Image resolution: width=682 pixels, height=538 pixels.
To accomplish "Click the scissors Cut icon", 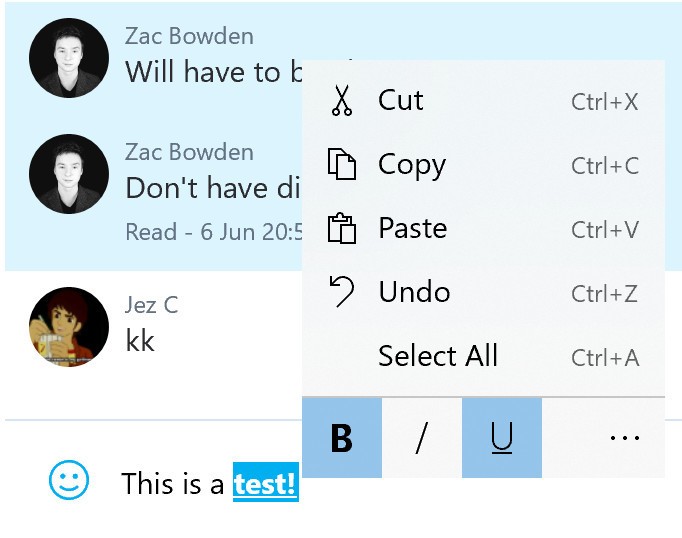I will pyautogui.click(x=341, y=100).
